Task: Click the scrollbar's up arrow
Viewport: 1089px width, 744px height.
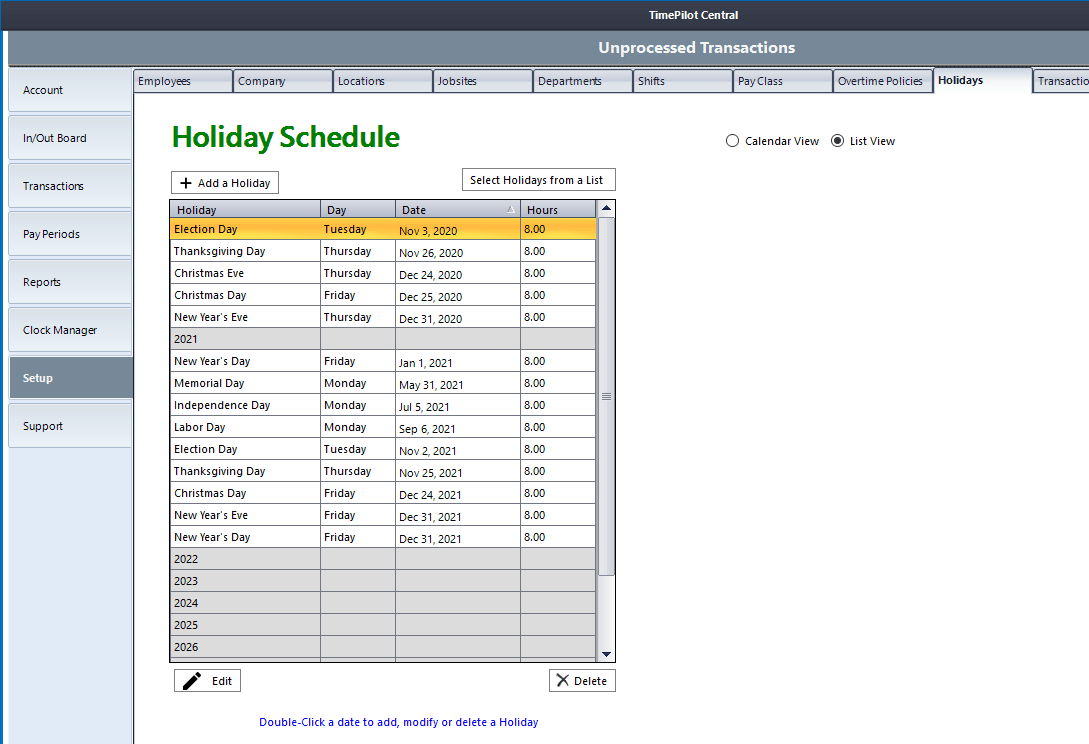Action: [606, 208]
